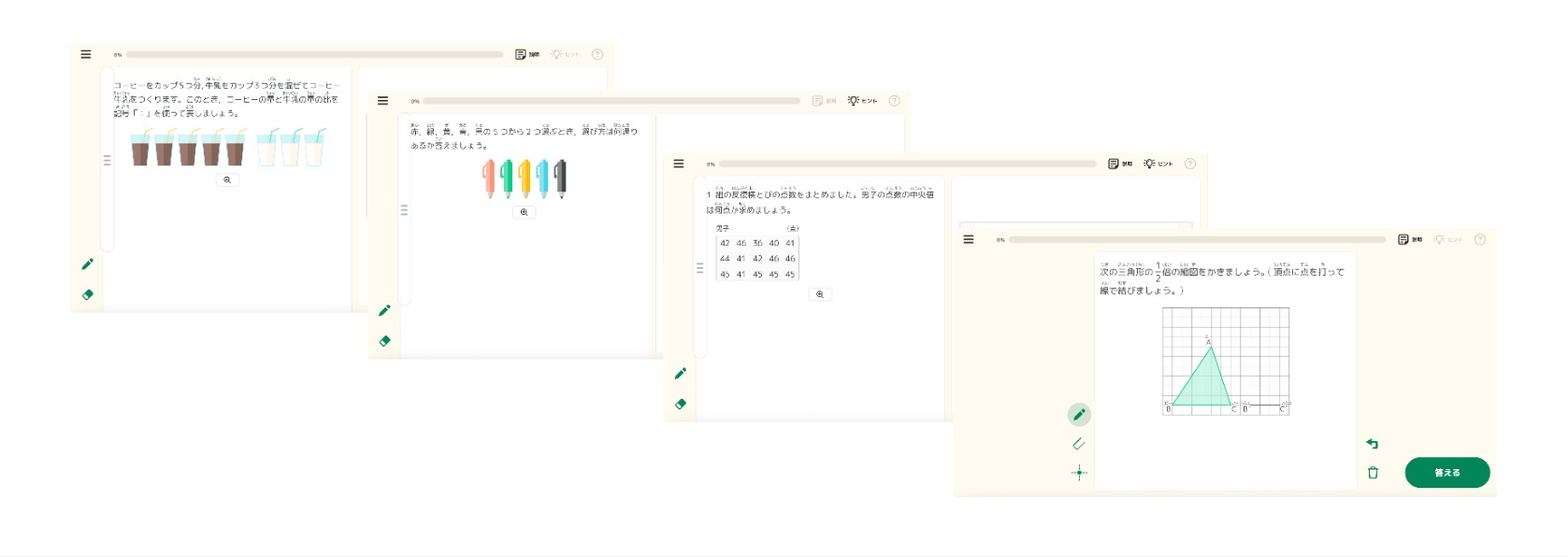Open the hamburger menu in the coffee problem window

(x=86, y=54)
